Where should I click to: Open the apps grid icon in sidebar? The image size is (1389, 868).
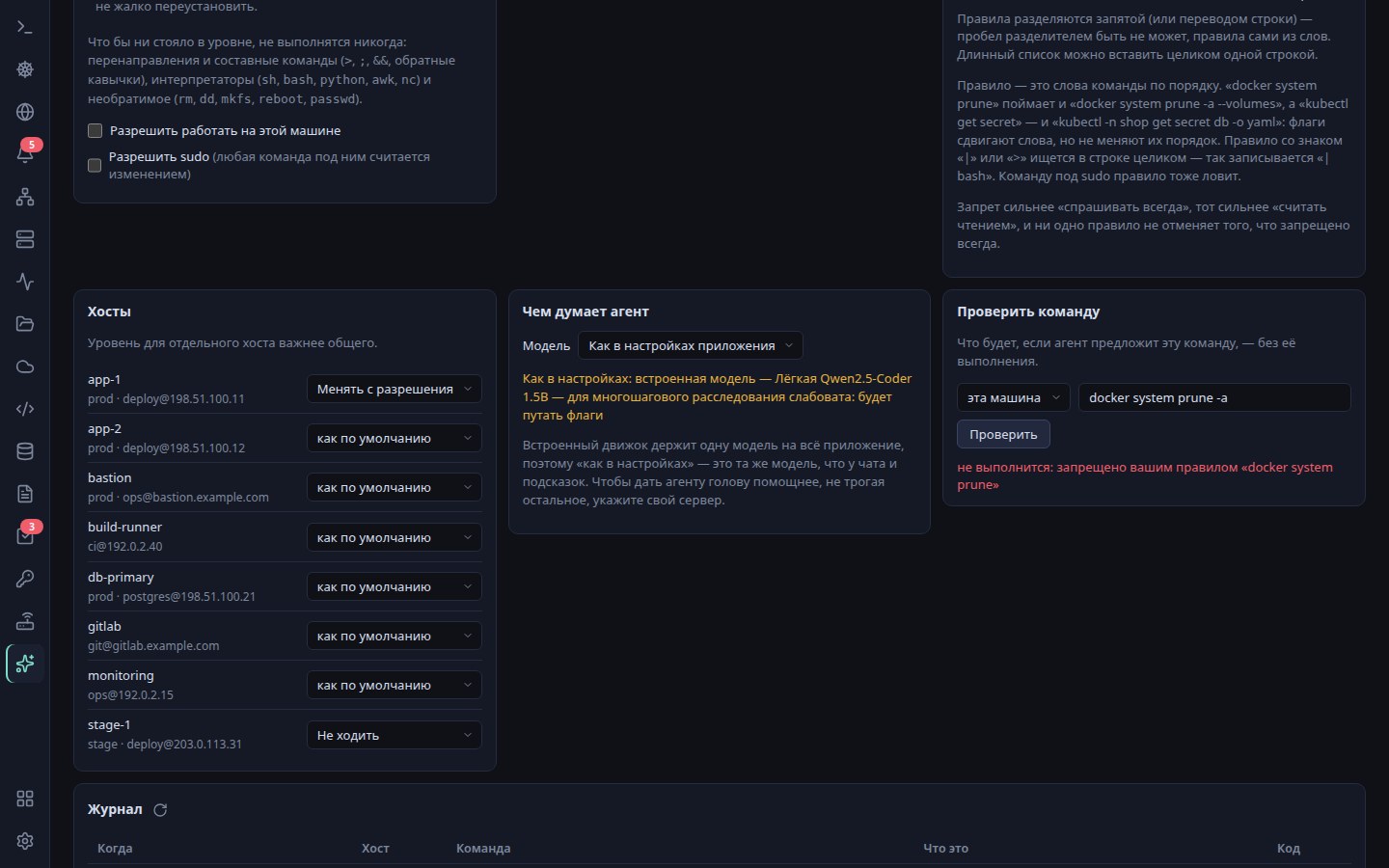tap(25, 799)
